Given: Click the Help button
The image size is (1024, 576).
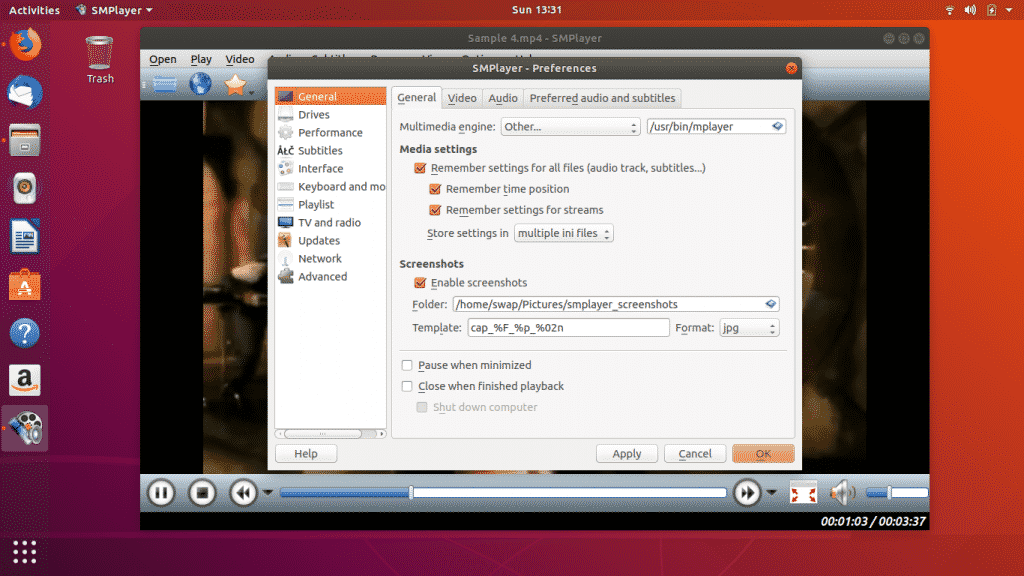Looking at the screenshot, I should tap(305, 453).
